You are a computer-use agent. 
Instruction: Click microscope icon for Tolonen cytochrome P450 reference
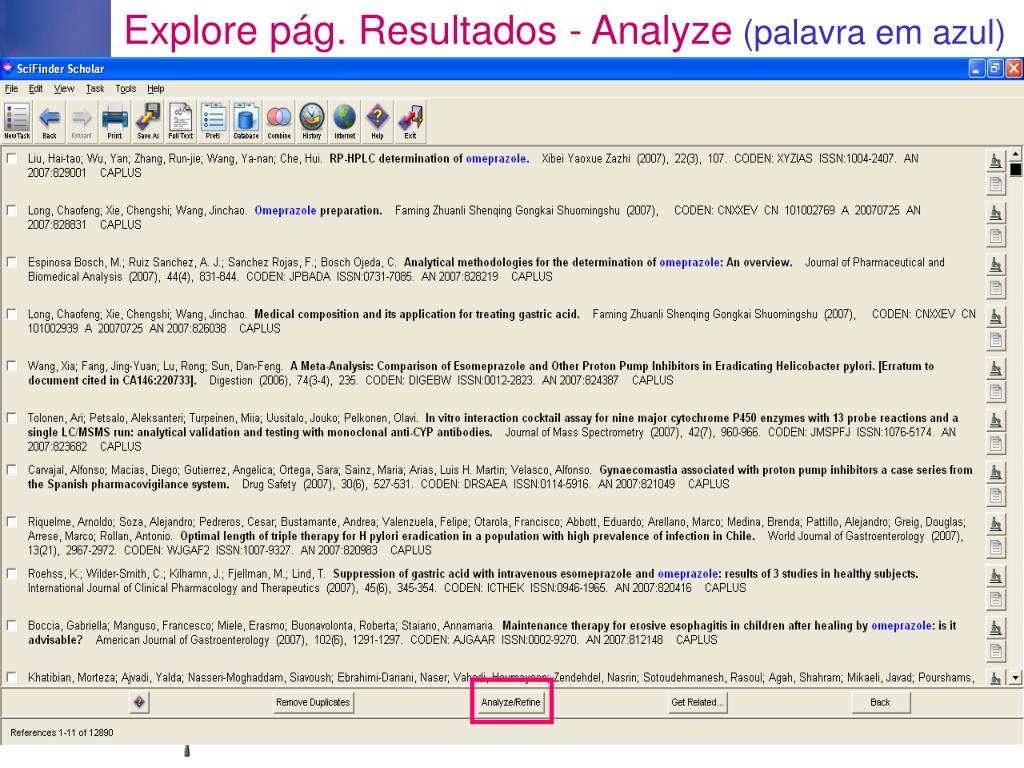(995, 421)
